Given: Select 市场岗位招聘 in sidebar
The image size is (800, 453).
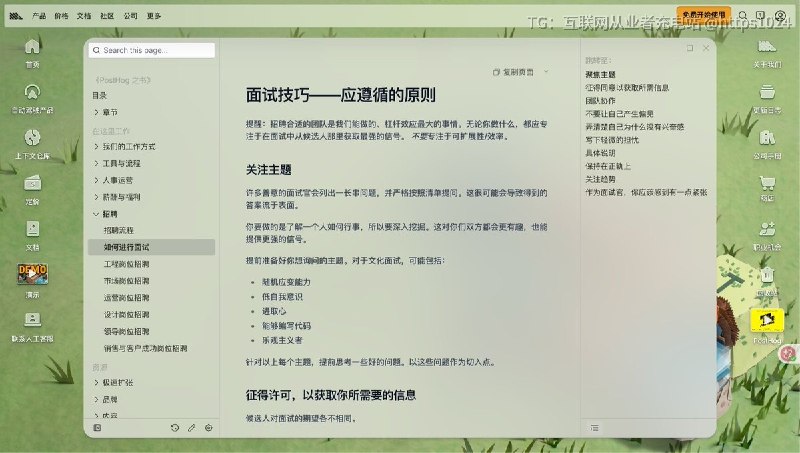Looking at the screenshot, I should pos(127,281).
